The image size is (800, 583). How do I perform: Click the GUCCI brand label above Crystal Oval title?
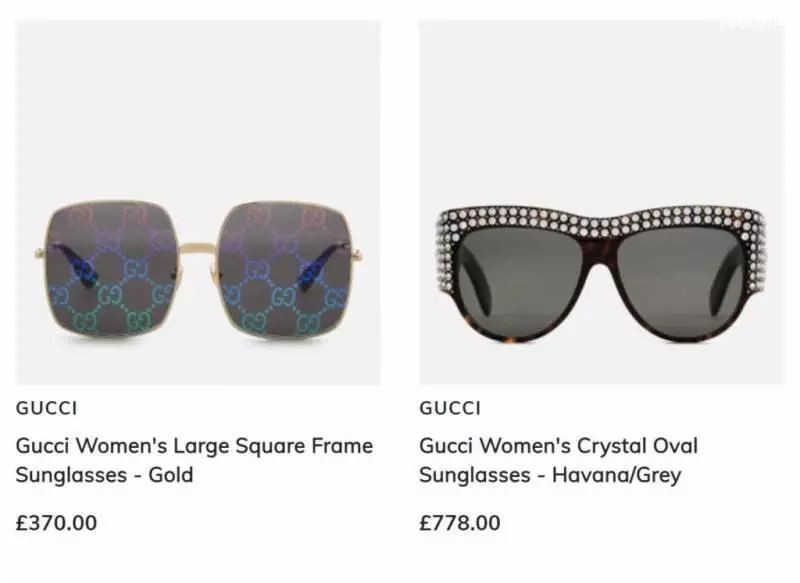click(450, 408)
